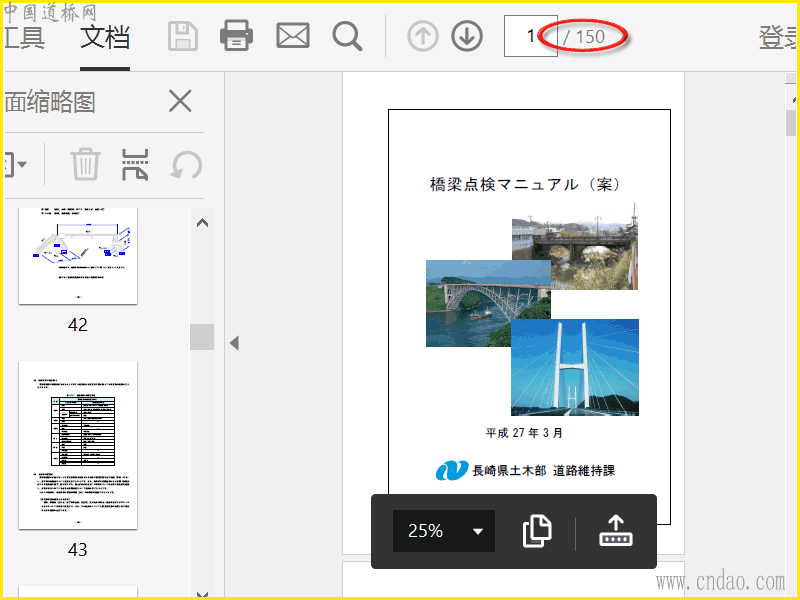Go to the previous page arrow
The width and height of the screenshot is (800, 600).
[x=422, y=36]
